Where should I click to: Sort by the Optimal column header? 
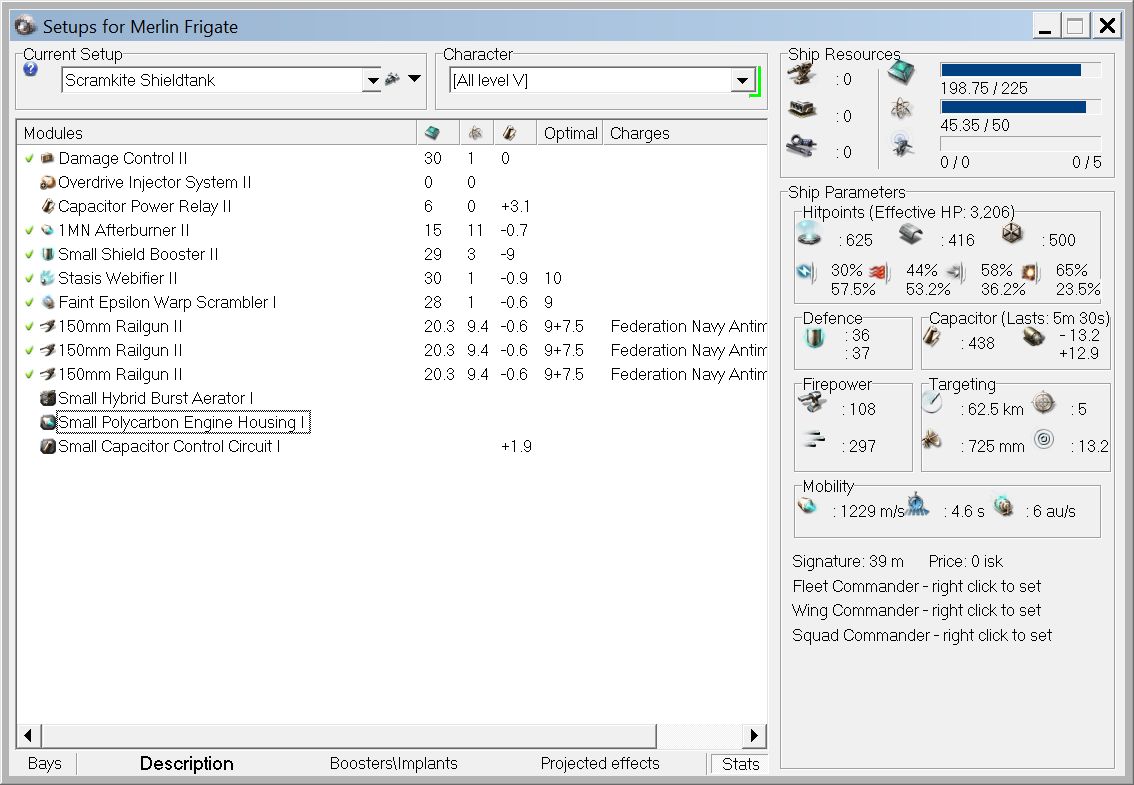click(x=570, y=133)
